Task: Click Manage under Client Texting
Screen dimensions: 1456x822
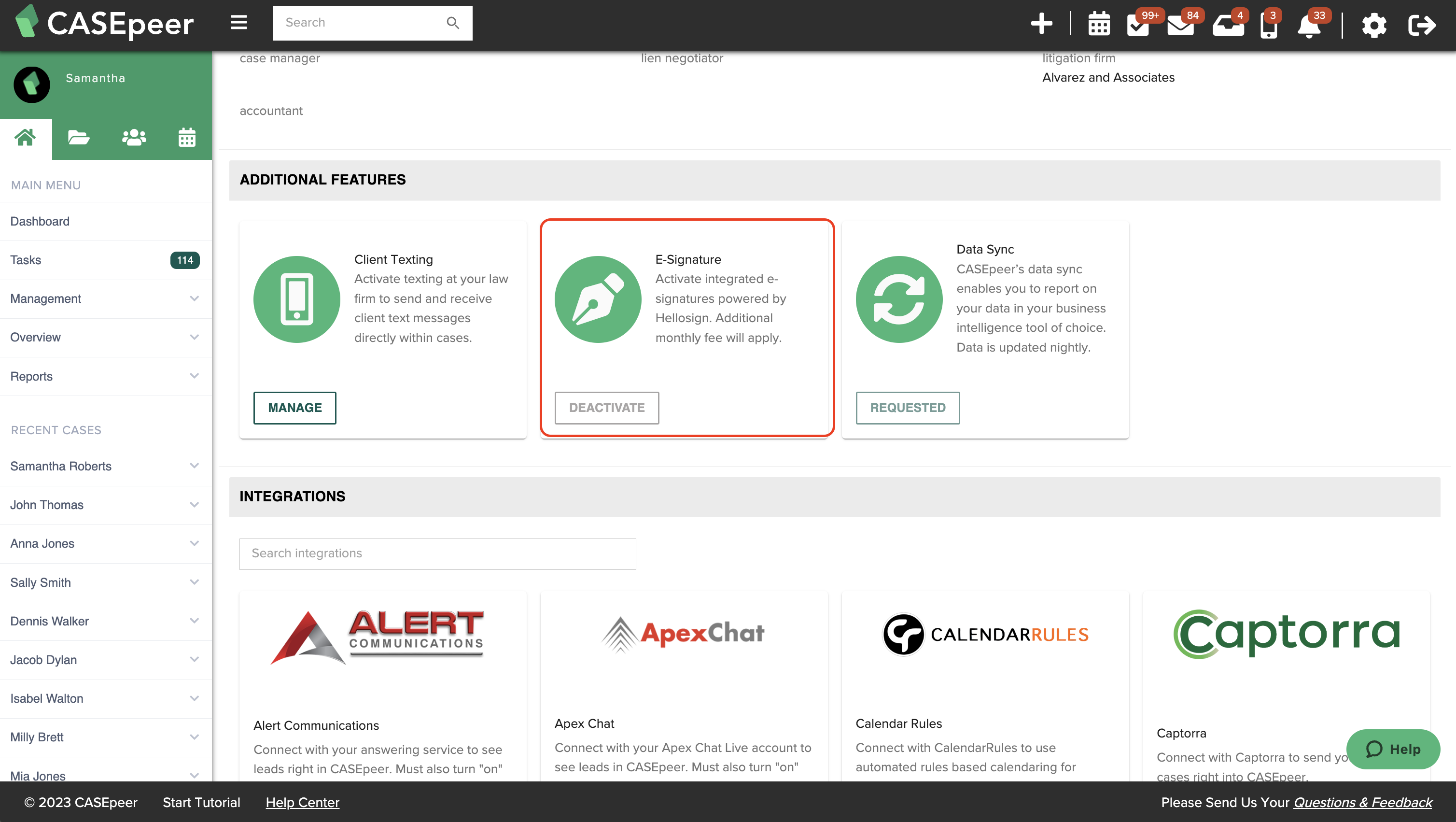Action: tap(294, 408)
